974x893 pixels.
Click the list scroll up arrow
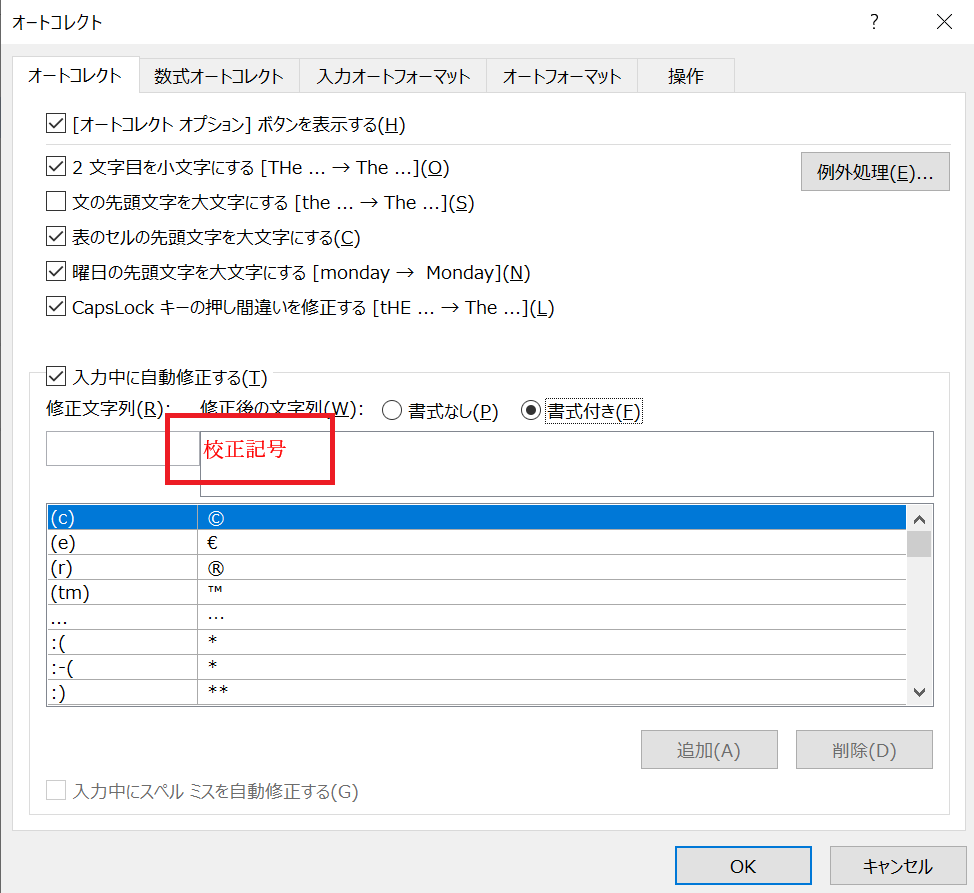pos(919,519)
